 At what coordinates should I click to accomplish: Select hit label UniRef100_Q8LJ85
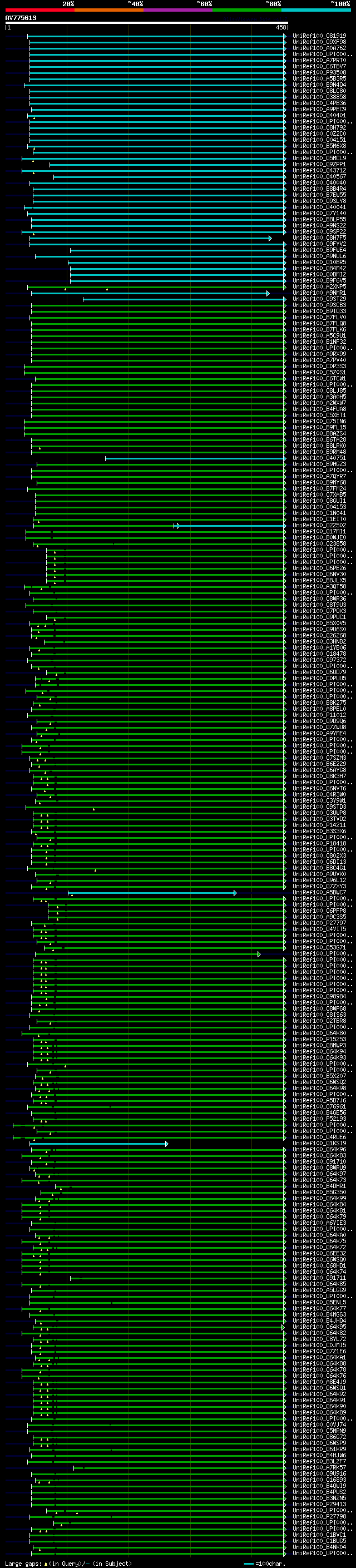(x=319, y=391)
